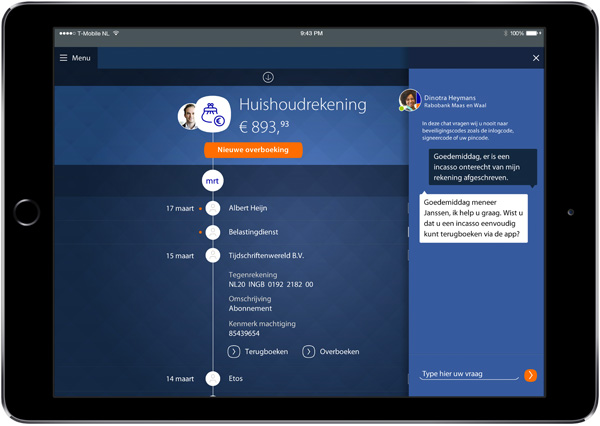Image resolution: width=600 pixels, height=426 pixels.
Task: Click the Terugboeken arrow icon
Action: pyautogui.click(x=234, y=352)
